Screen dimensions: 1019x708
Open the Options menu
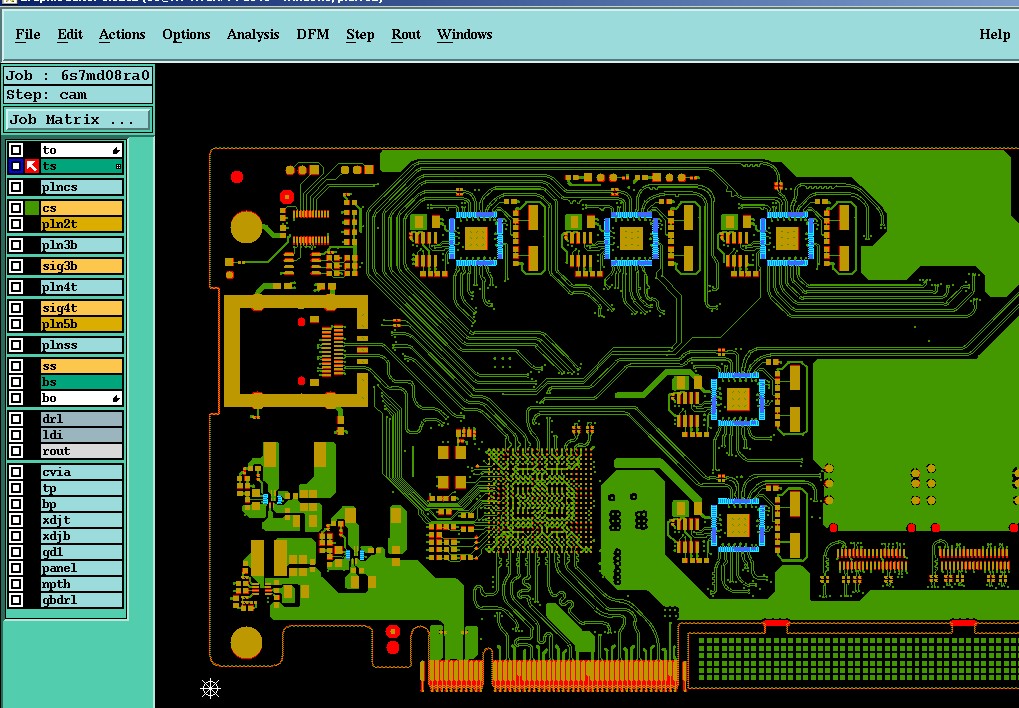186,34
